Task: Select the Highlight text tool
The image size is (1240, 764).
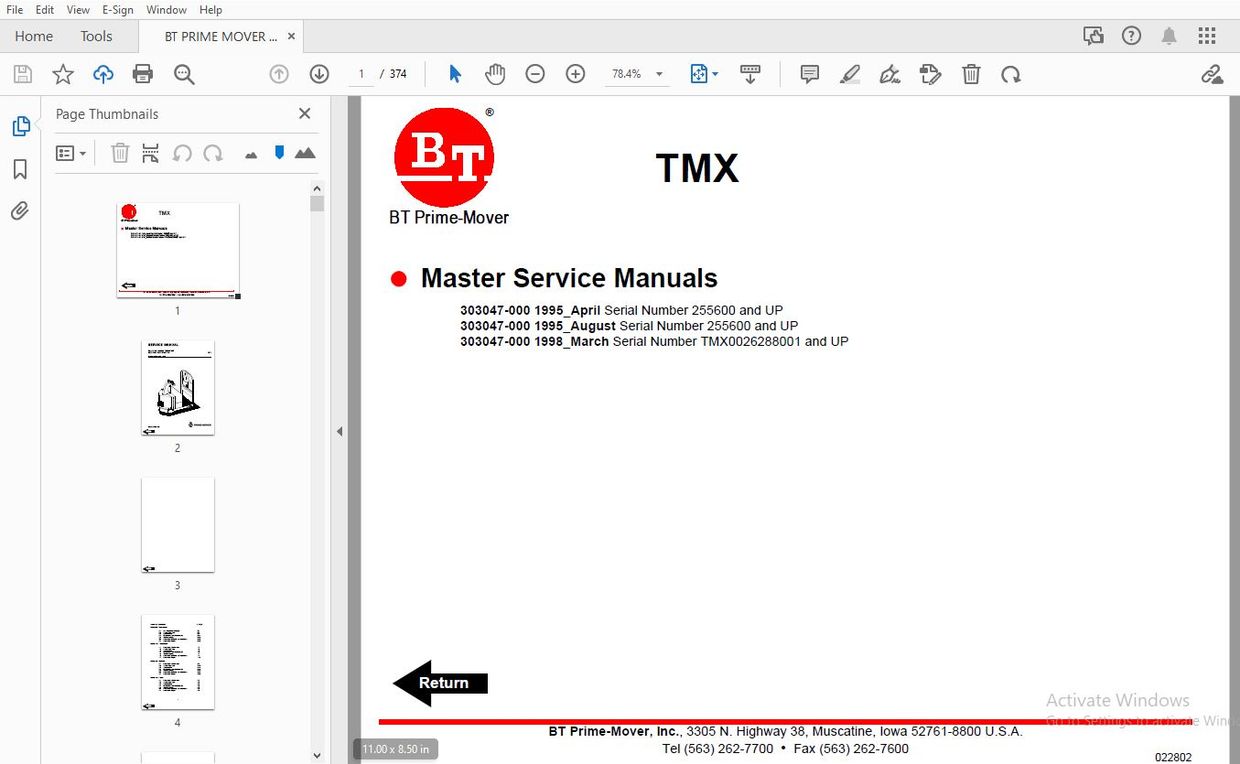Action: pos(849,73)
